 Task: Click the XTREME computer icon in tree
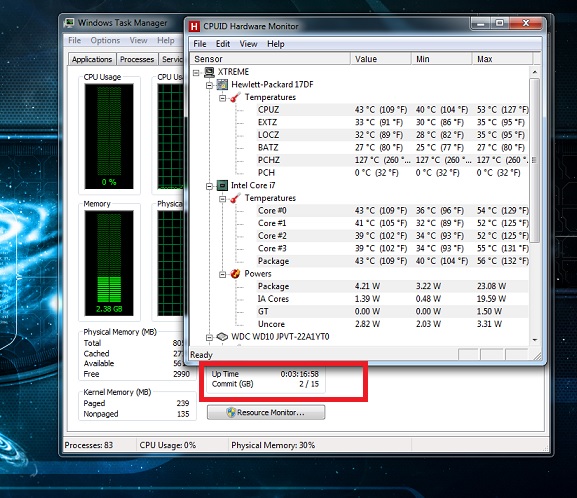point(209,72)
